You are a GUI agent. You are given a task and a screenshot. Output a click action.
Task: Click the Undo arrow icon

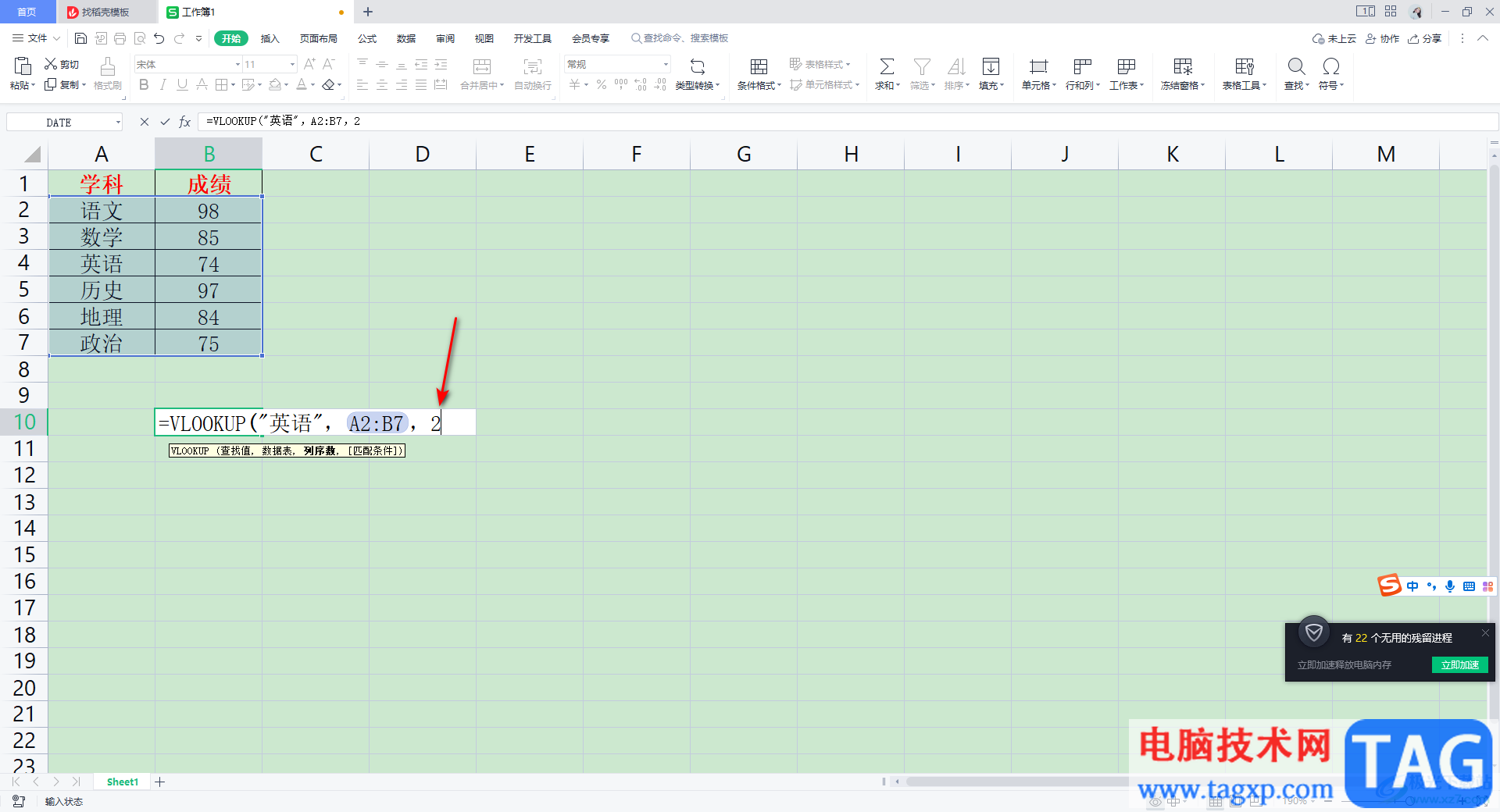click(x=159, y=38)
